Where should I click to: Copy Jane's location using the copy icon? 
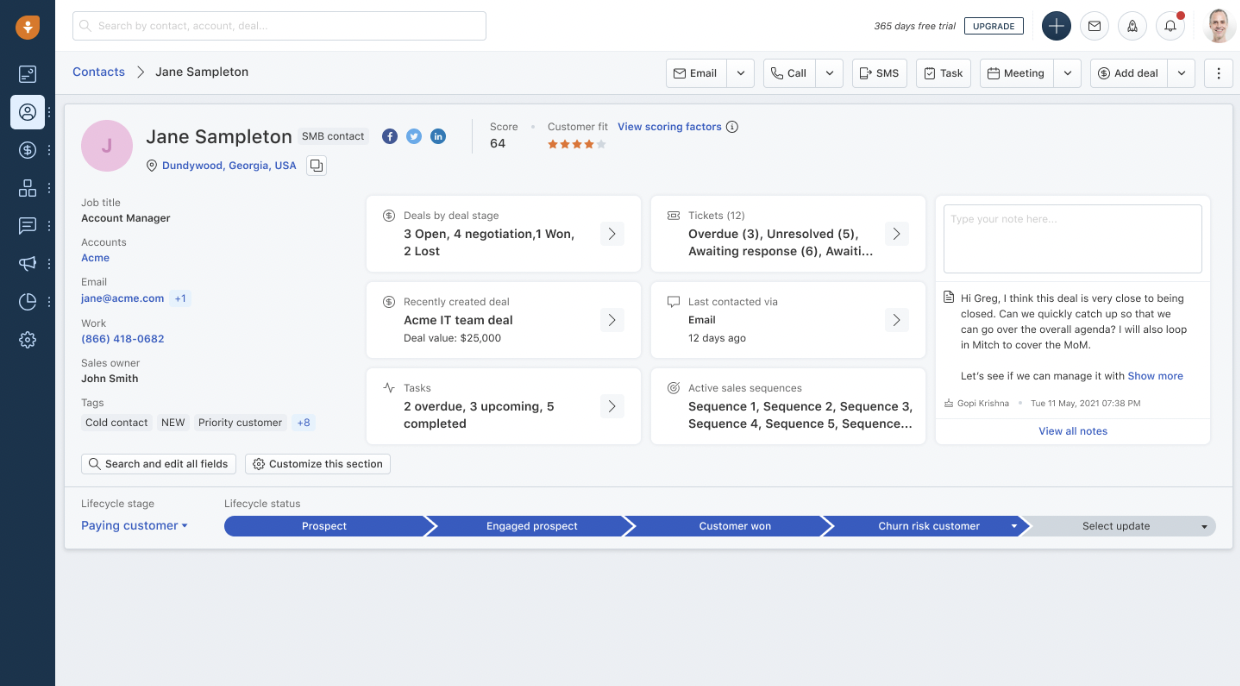click(x=316, y=165)
